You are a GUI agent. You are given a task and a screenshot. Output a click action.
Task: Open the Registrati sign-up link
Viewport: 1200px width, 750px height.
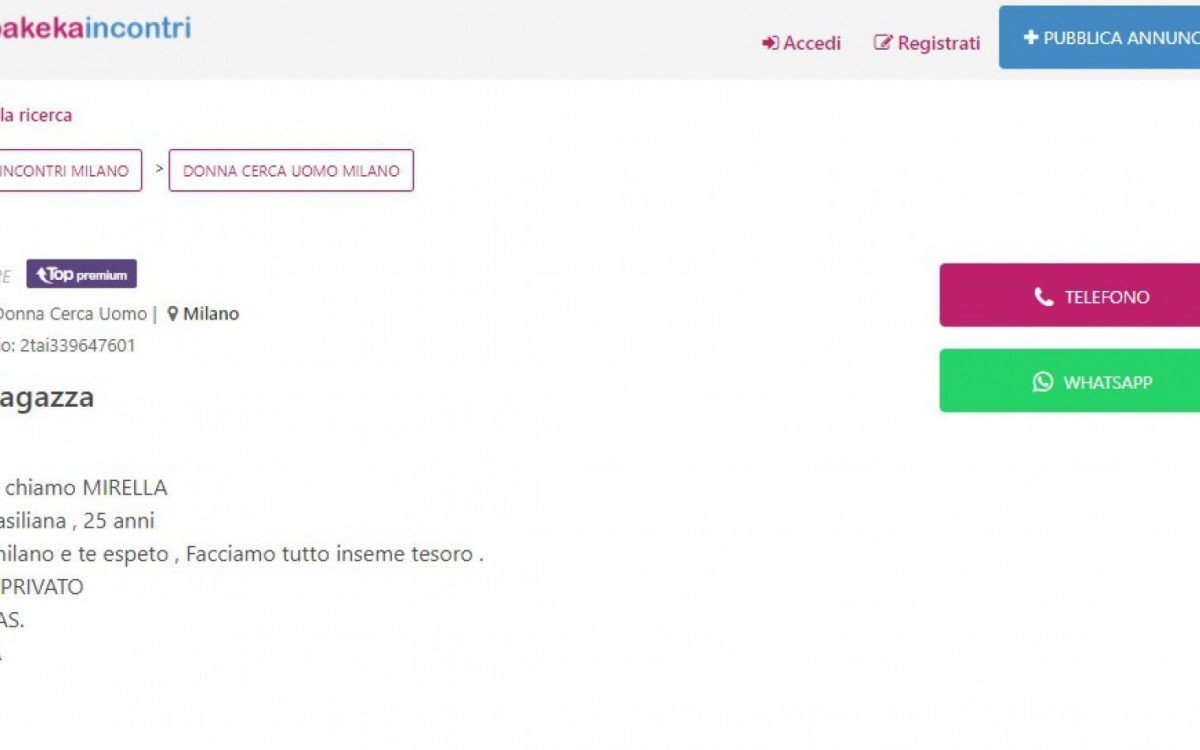(x=938, y=43)
